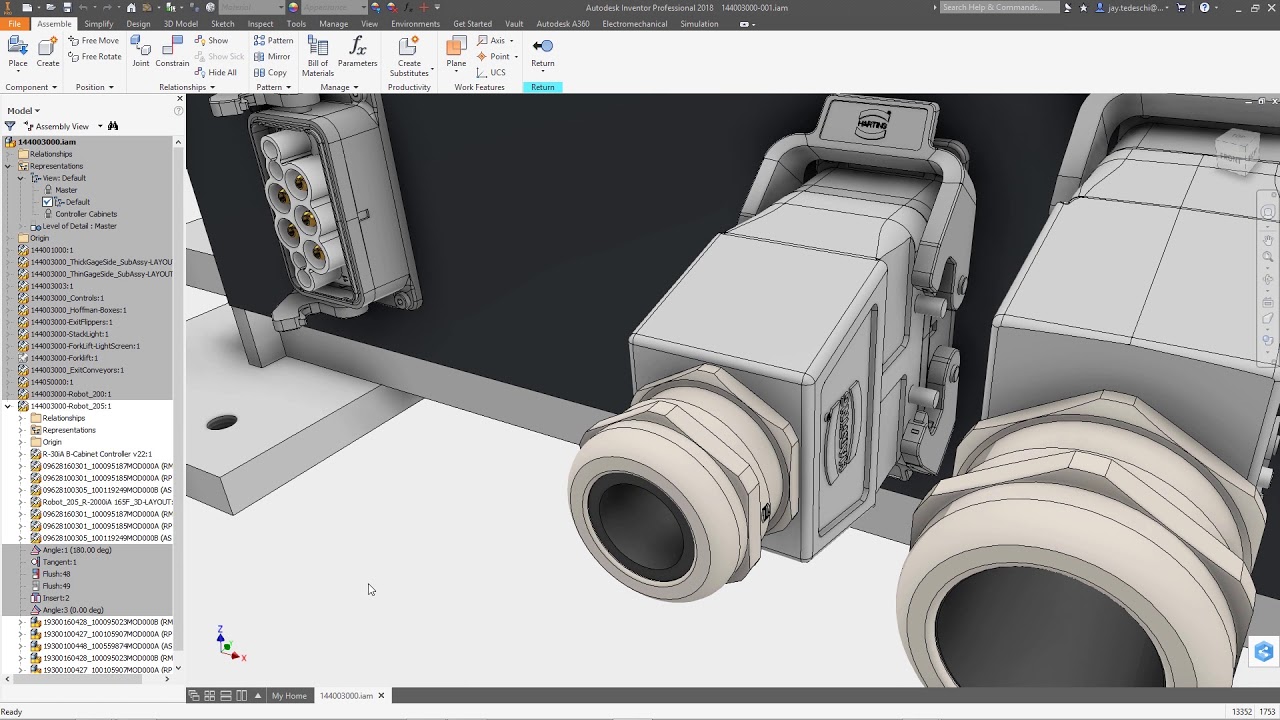Switch to the 3D Model ribbon tab
The width and height of the screenshot is (1280, 720).
click(x=180, y=24)
